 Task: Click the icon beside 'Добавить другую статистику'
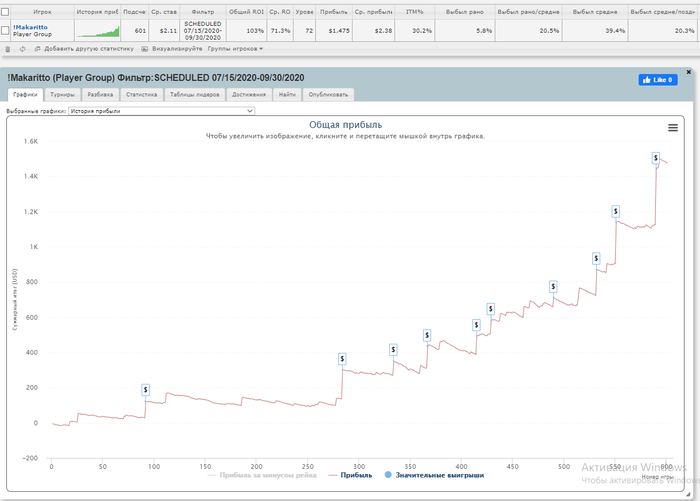pos(38,49)
